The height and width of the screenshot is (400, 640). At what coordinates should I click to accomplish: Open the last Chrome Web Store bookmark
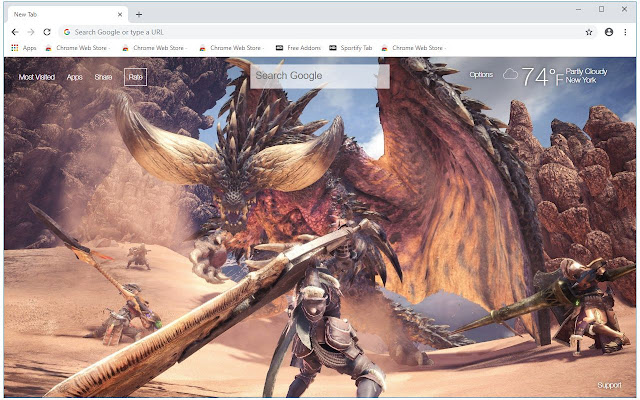tap(413, 48)
